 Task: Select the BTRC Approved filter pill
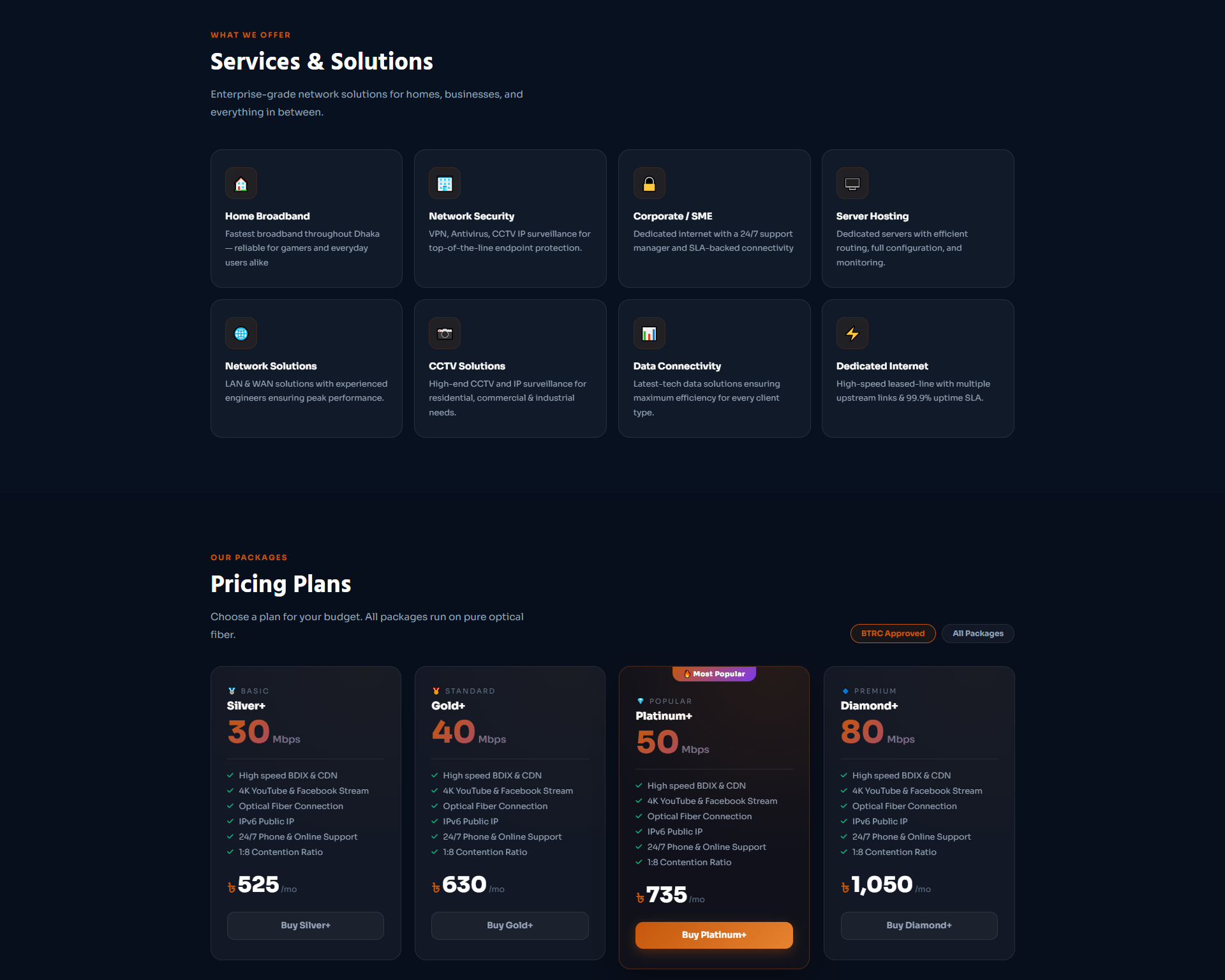pos(893,634)
